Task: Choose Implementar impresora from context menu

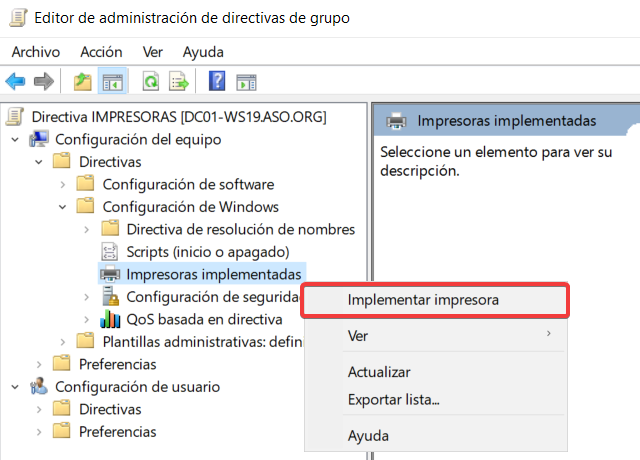Action: tap(422, 299)
